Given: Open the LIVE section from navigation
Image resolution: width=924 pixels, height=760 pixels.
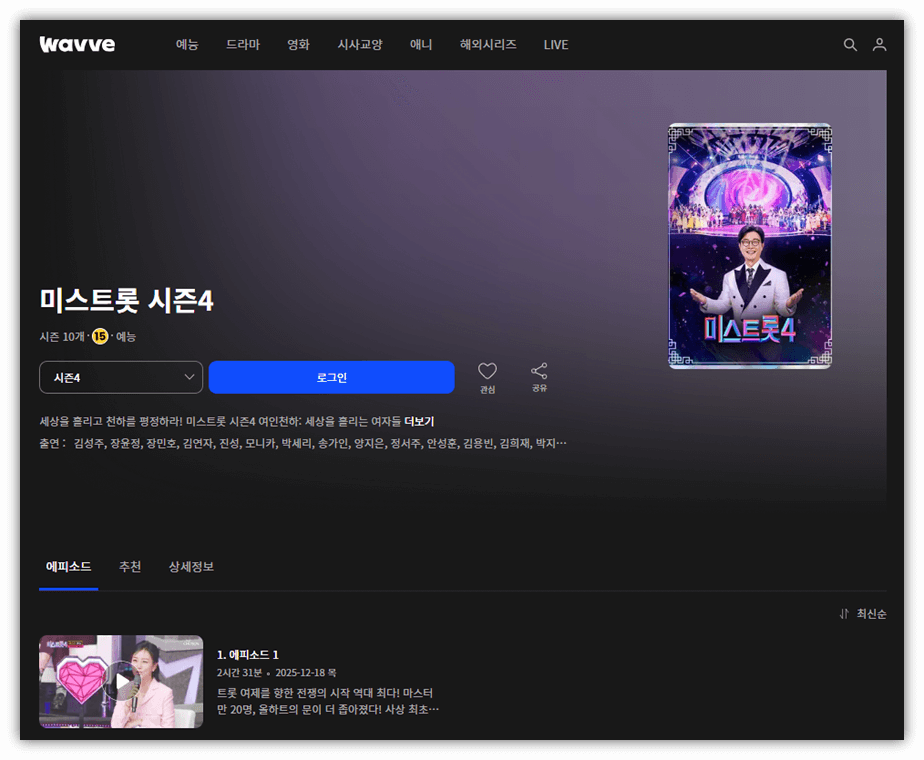Looking at the screenshot, I should point(556,44).
